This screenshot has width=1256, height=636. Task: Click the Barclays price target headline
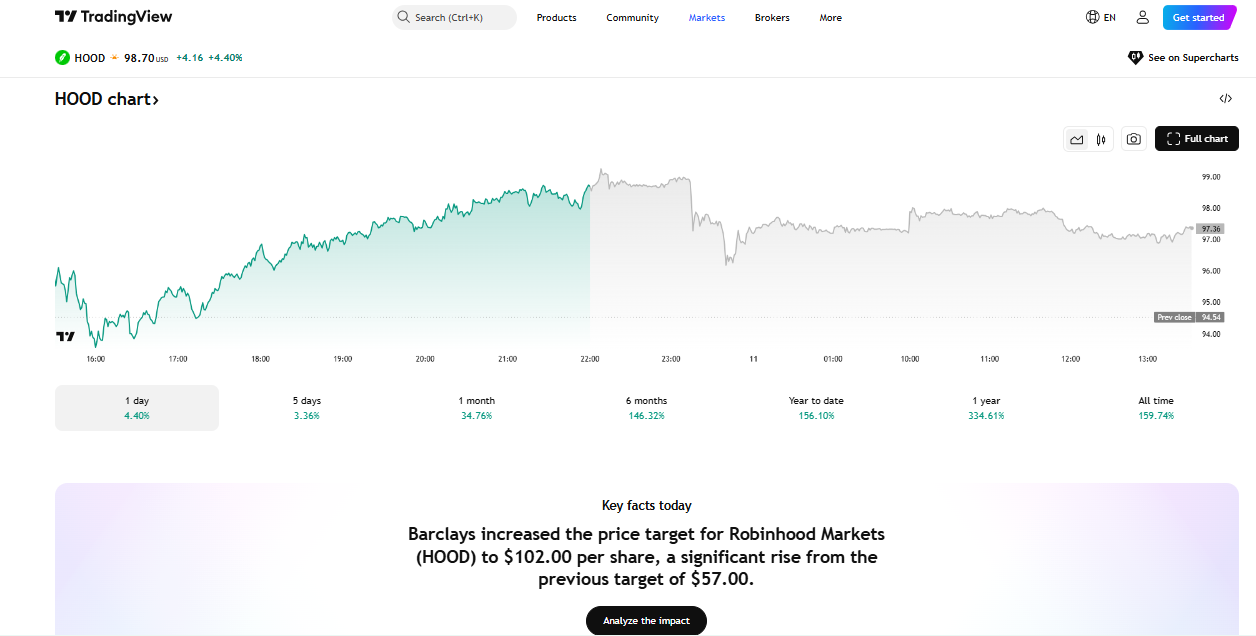tap(647, 556)
